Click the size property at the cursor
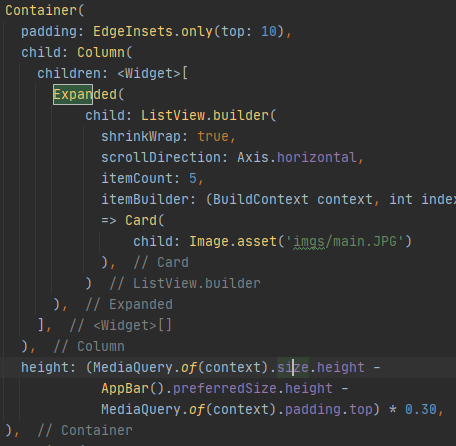The width and height of the screenshot is (456, 446). (293, 367)
